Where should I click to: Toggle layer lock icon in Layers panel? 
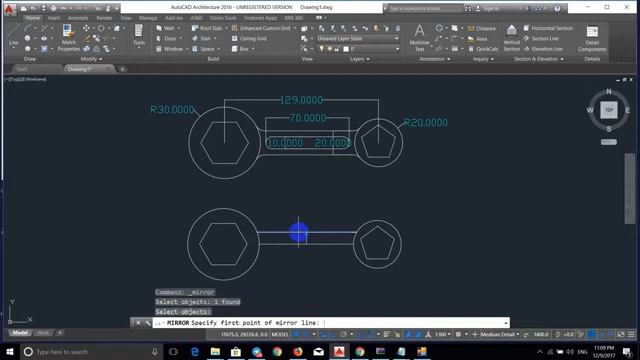click(x=337, y=49)
